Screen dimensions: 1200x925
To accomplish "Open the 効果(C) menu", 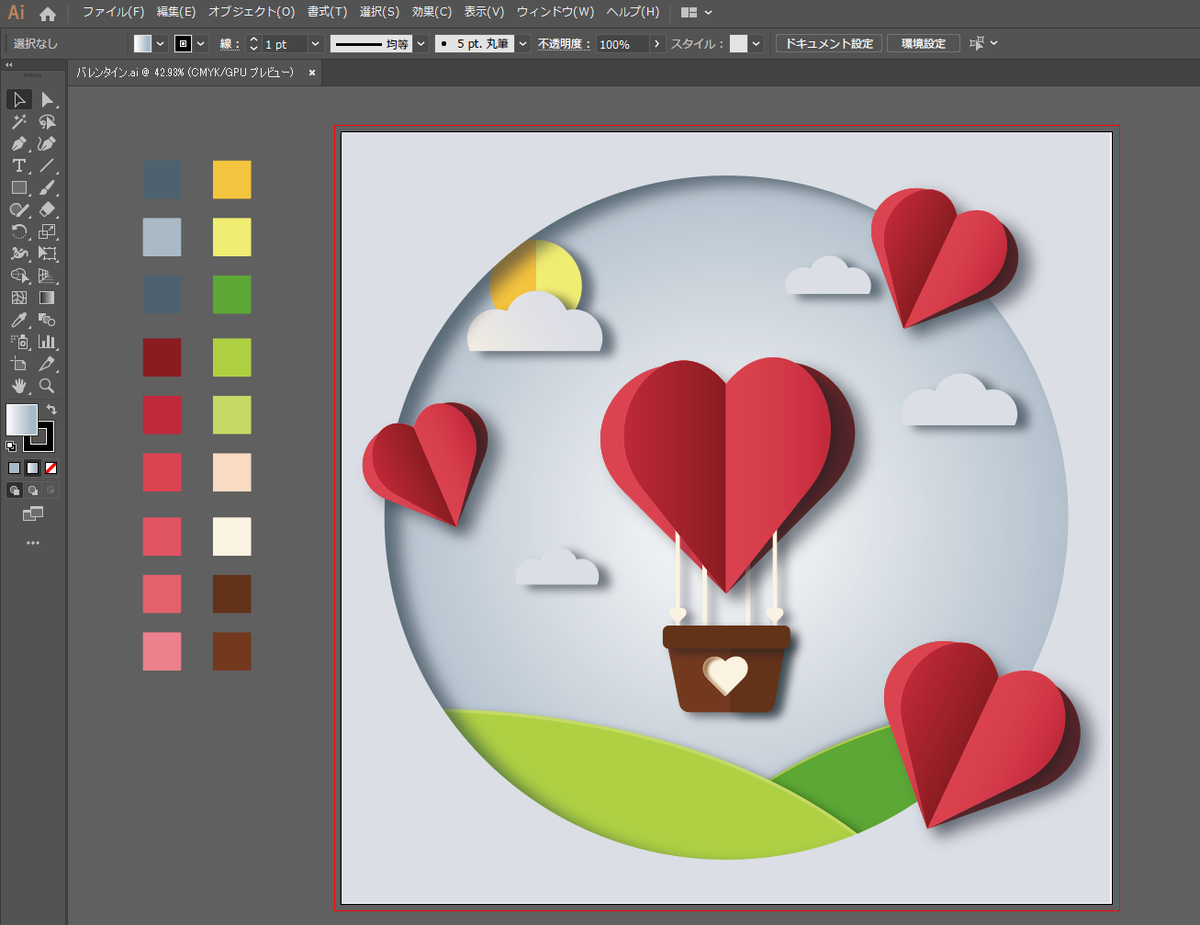I will pos(432,13).
